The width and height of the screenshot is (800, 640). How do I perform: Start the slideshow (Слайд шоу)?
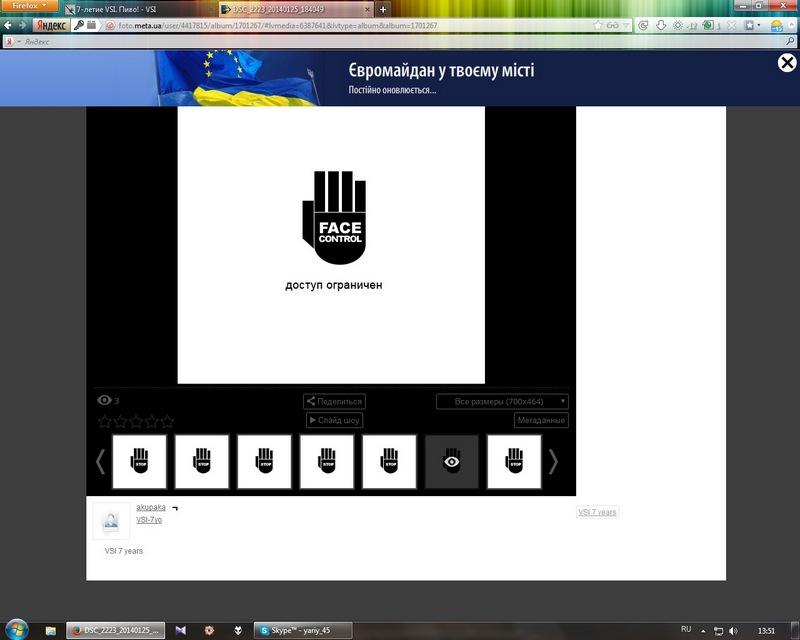[334, 420]
